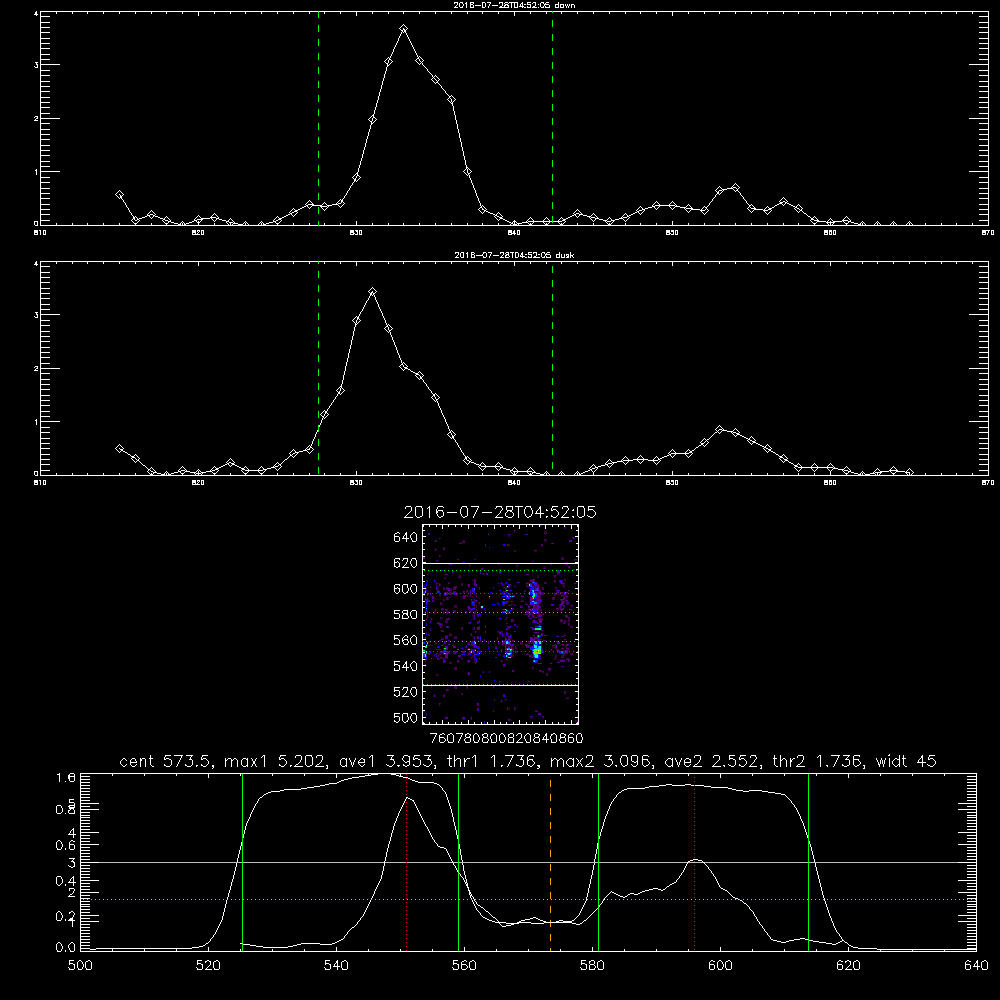The height and width of the screenshot is (1000, 1000).
Task: Click the green vertical line near 581 in bottom plot
Action: pyautogui.click(x=598, y=862)
